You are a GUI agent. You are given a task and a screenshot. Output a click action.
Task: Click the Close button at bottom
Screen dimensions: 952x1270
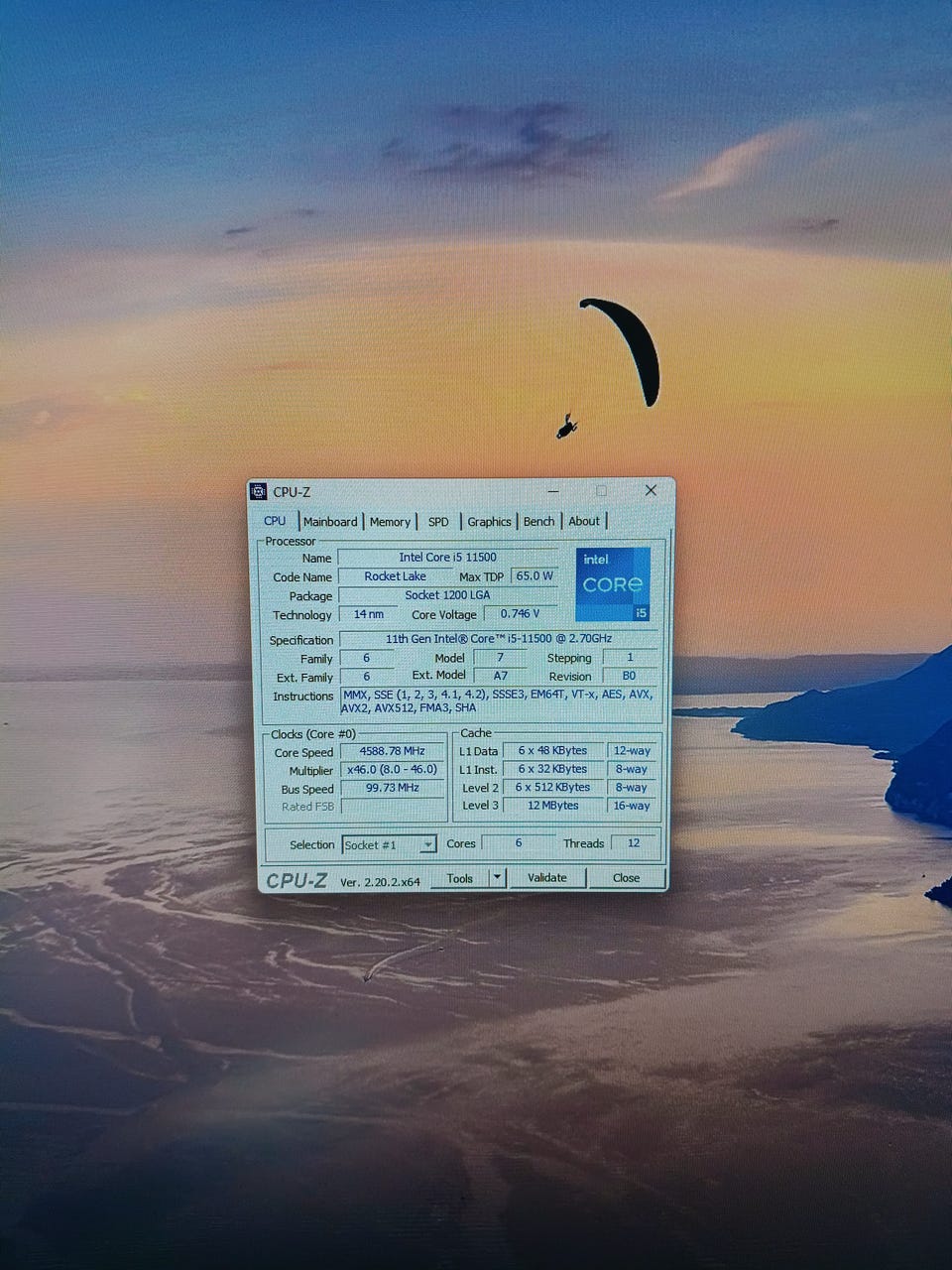pos(626,878)
